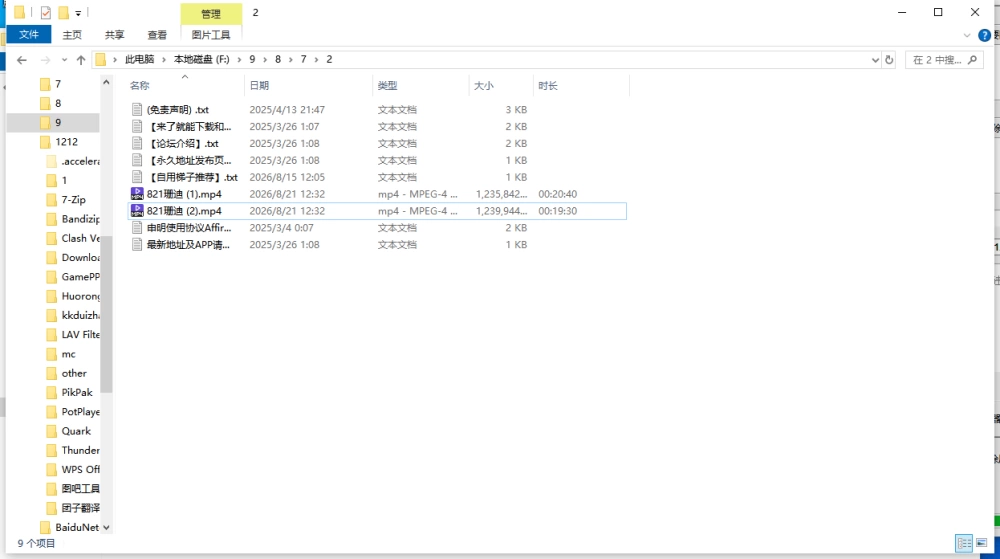Open the mc folder in tree

[68, 354]
